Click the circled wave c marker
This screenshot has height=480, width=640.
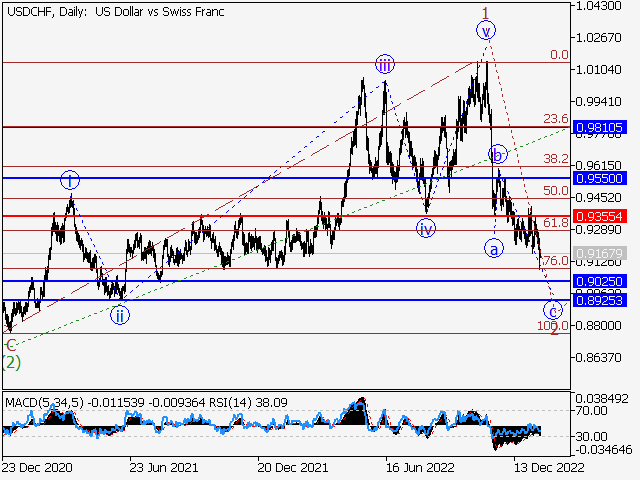(553, 311)
